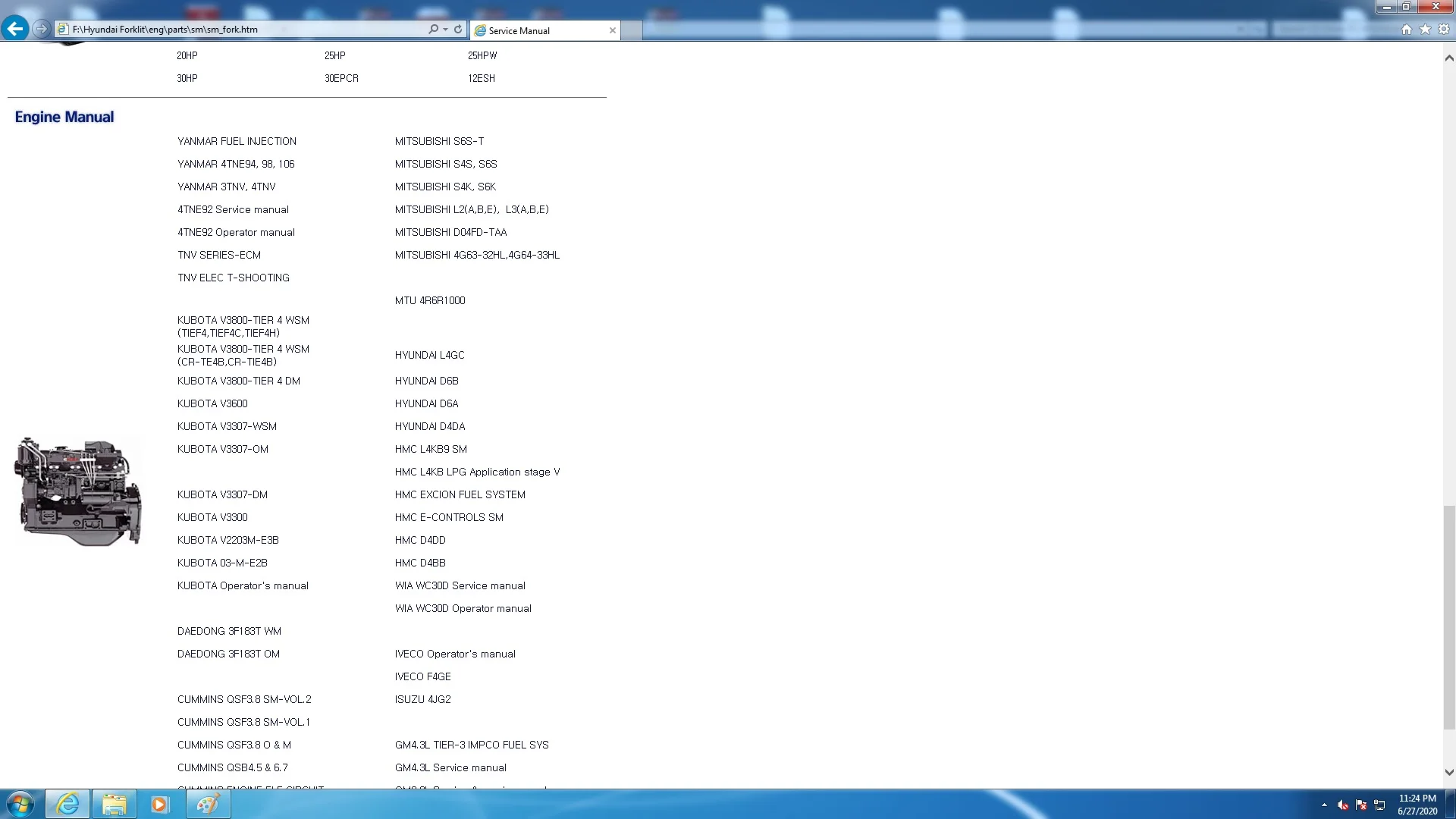
Task: Open the 20HP manual link
Action: click(x=187, y=56)
